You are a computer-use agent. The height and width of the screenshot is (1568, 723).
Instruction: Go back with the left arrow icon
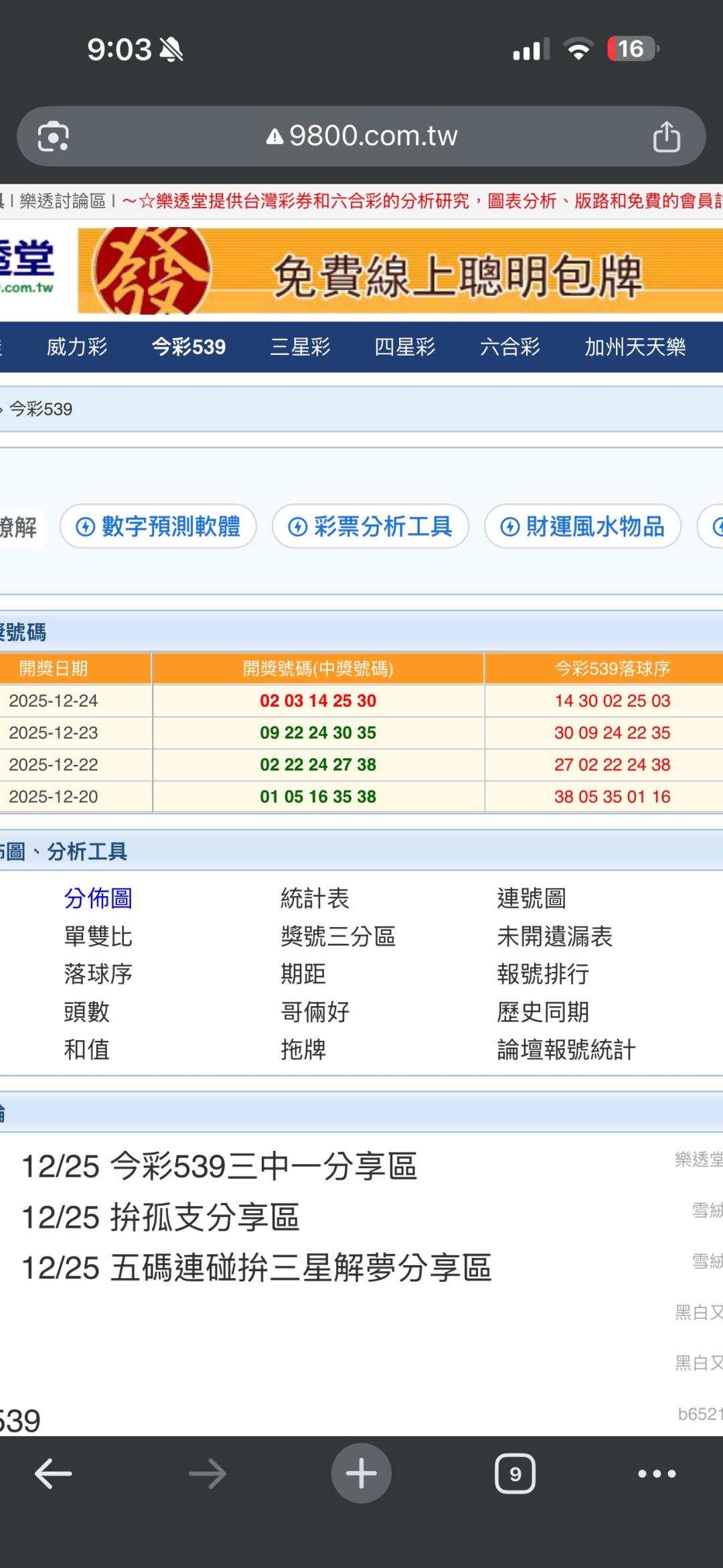pos(54,1474)
